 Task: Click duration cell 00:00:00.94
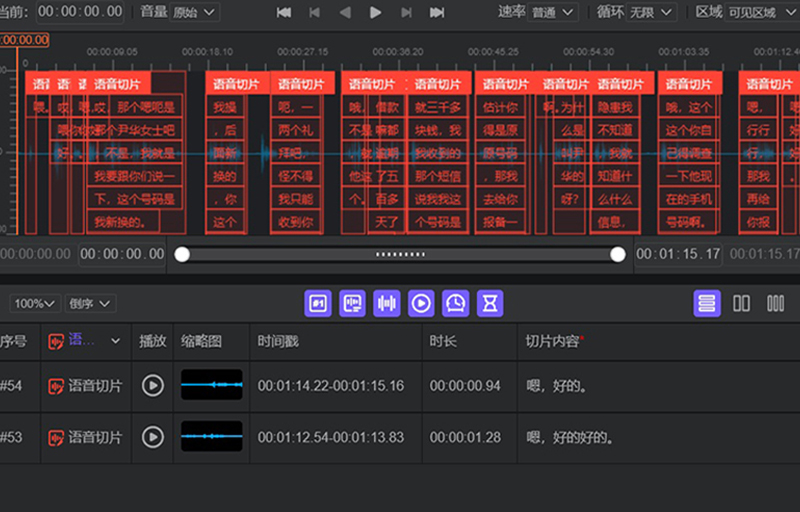pyautogui.click(x=465, y=386)
